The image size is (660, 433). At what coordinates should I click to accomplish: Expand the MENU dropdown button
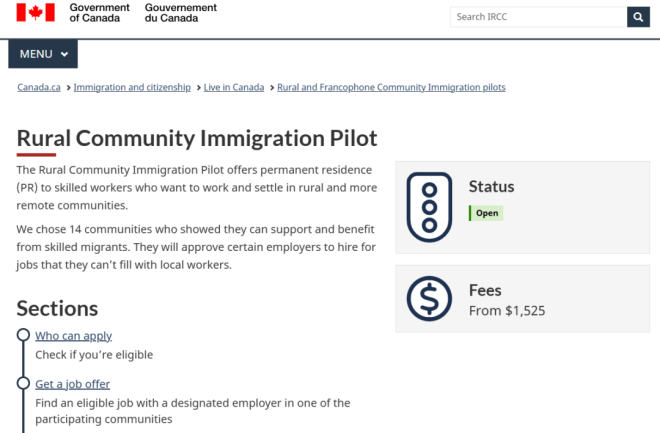[43, 54]
